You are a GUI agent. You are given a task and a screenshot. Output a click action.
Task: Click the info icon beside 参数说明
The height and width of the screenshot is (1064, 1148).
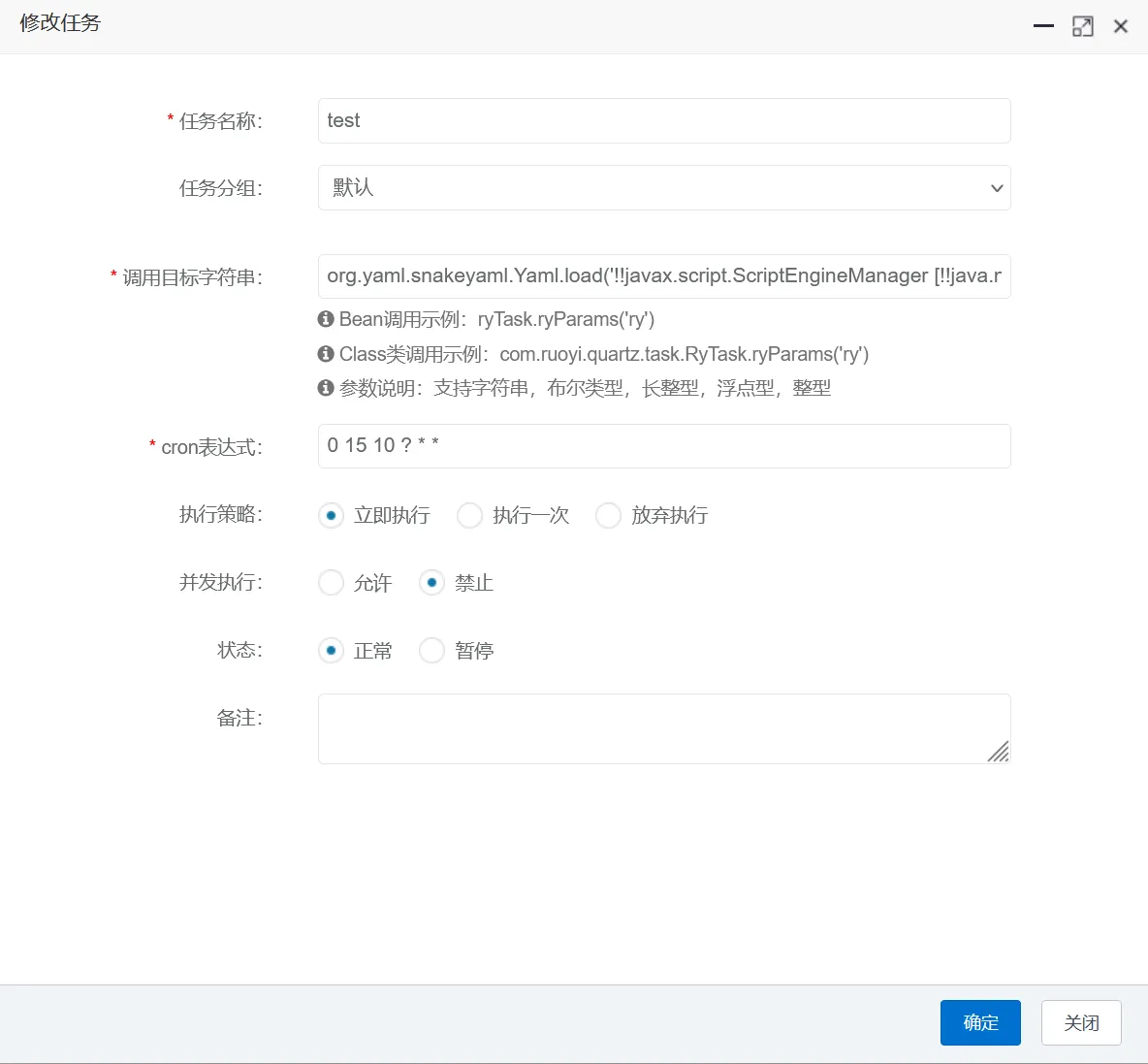point(326,387)
